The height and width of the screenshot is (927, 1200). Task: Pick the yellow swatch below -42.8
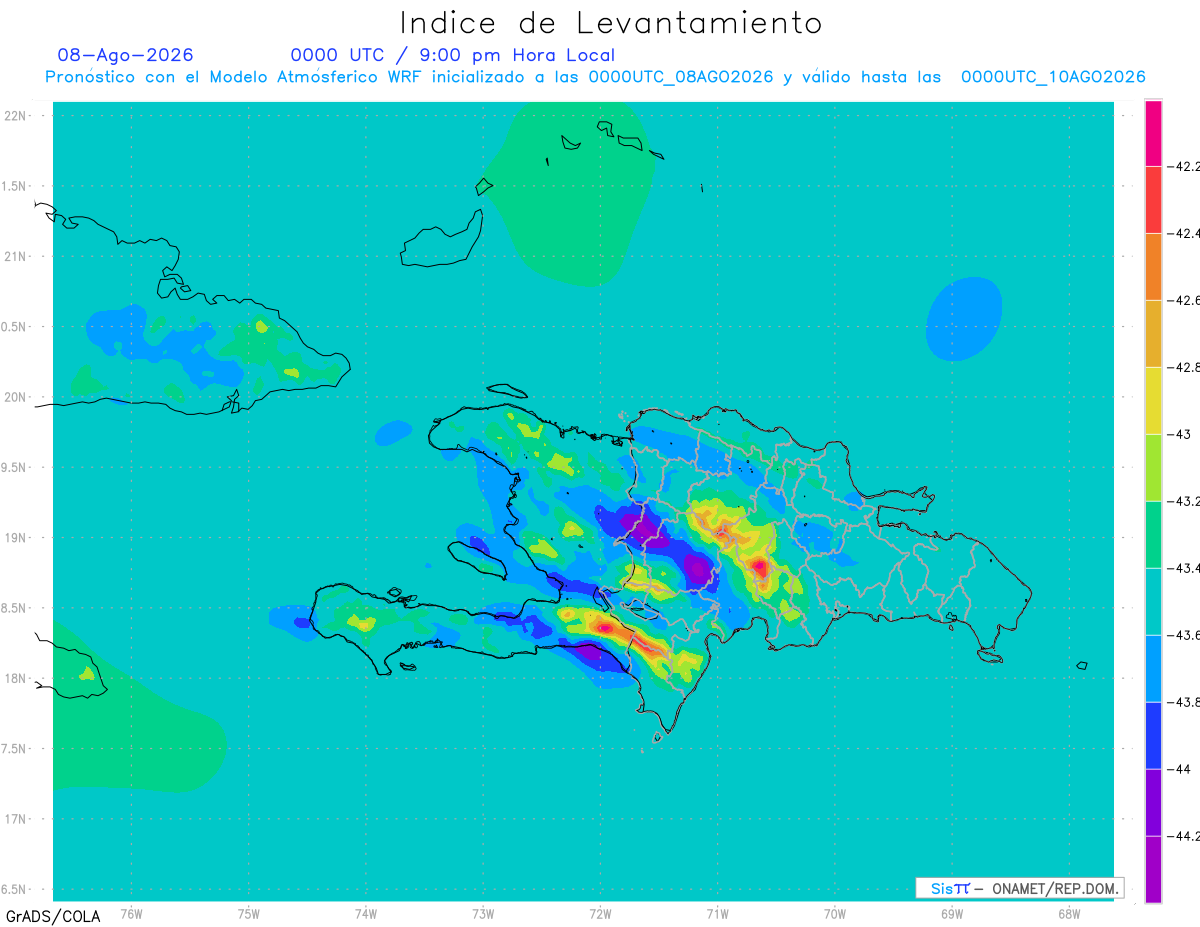(1153, 401)
